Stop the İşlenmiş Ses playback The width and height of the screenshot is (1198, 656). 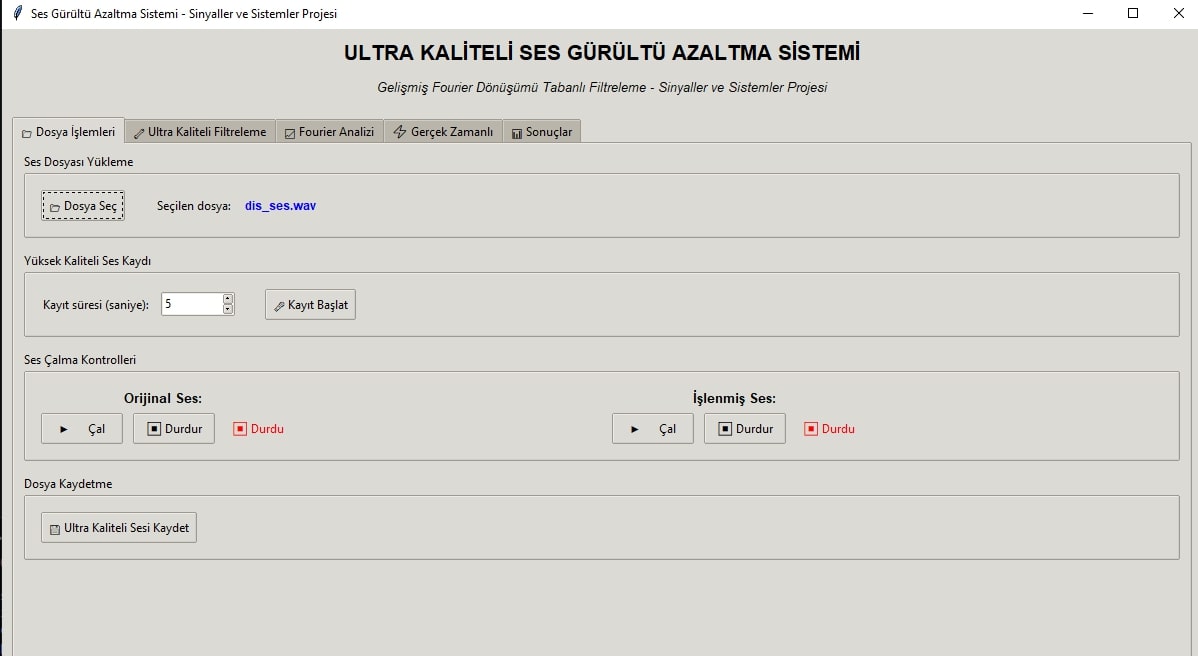coord(745,429)
